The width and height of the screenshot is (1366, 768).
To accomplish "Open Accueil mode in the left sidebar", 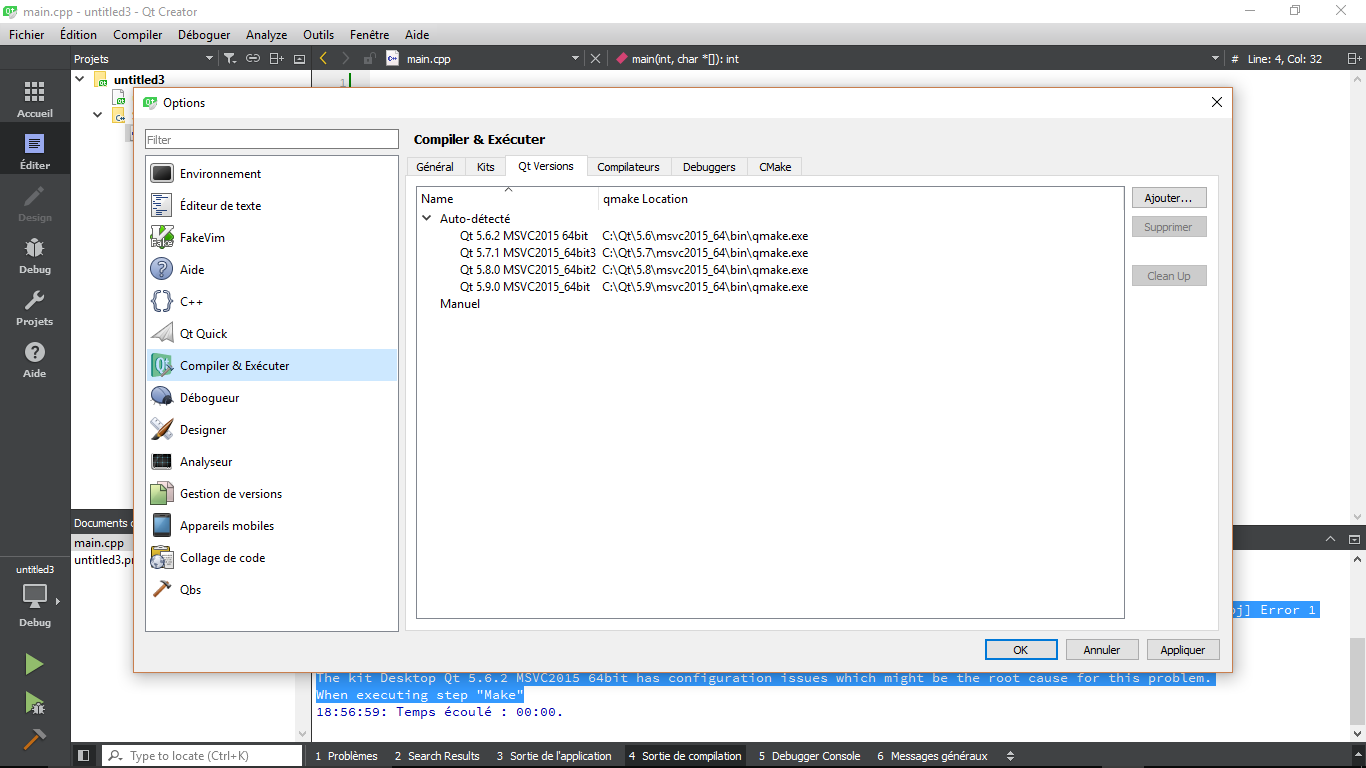I will pos(35,99).
